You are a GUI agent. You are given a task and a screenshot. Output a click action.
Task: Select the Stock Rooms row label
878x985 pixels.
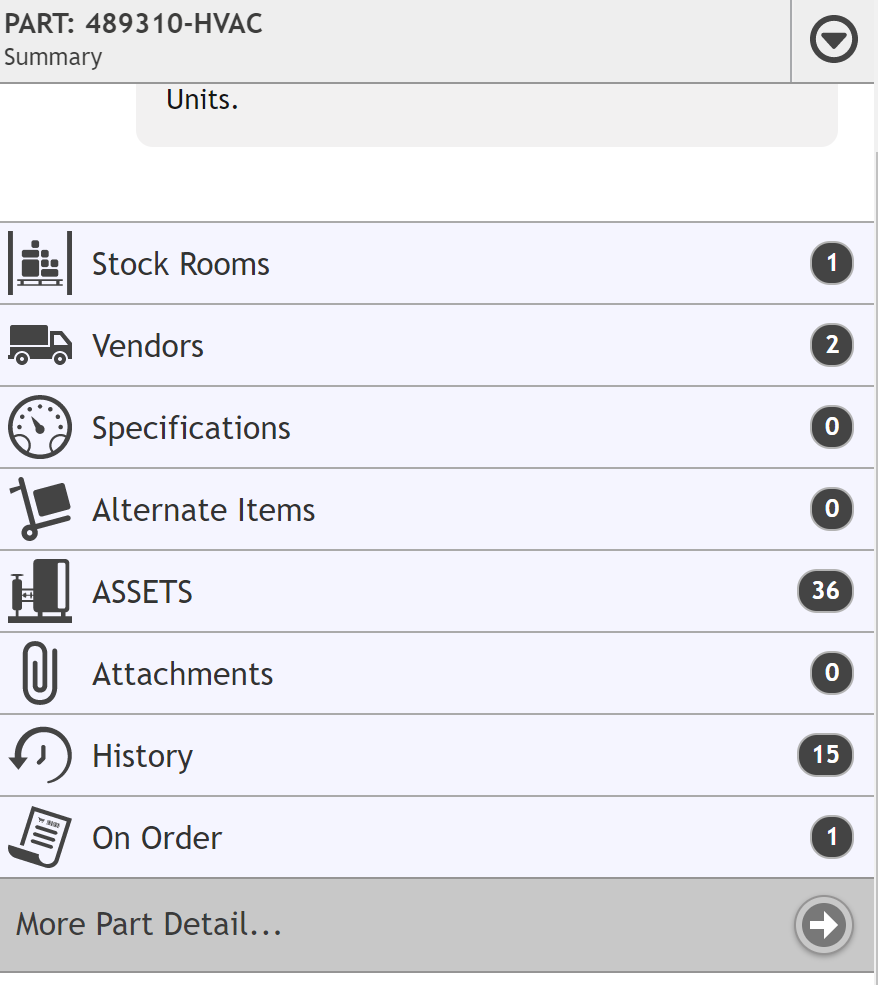(181, 264)
